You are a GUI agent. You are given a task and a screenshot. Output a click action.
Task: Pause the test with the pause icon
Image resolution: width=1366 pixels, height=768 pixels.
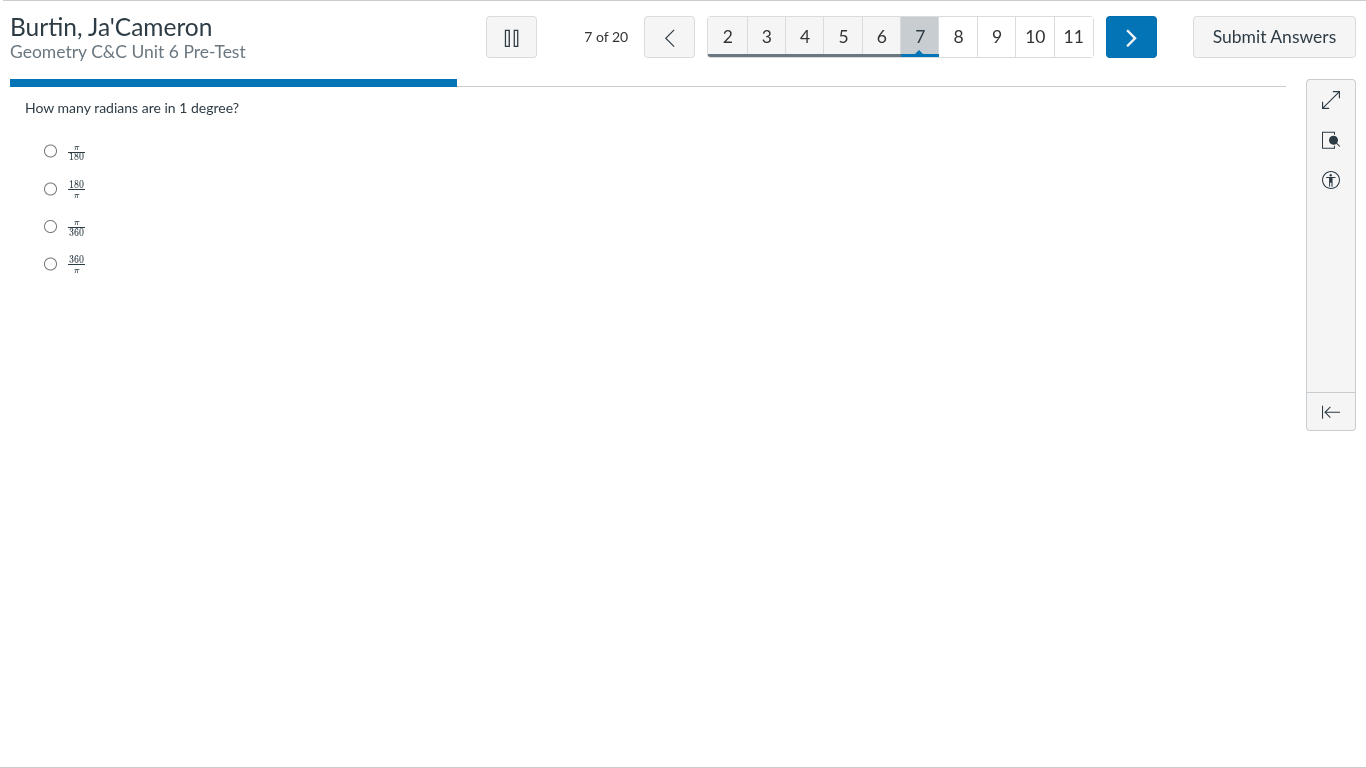(x=511, y=37)
